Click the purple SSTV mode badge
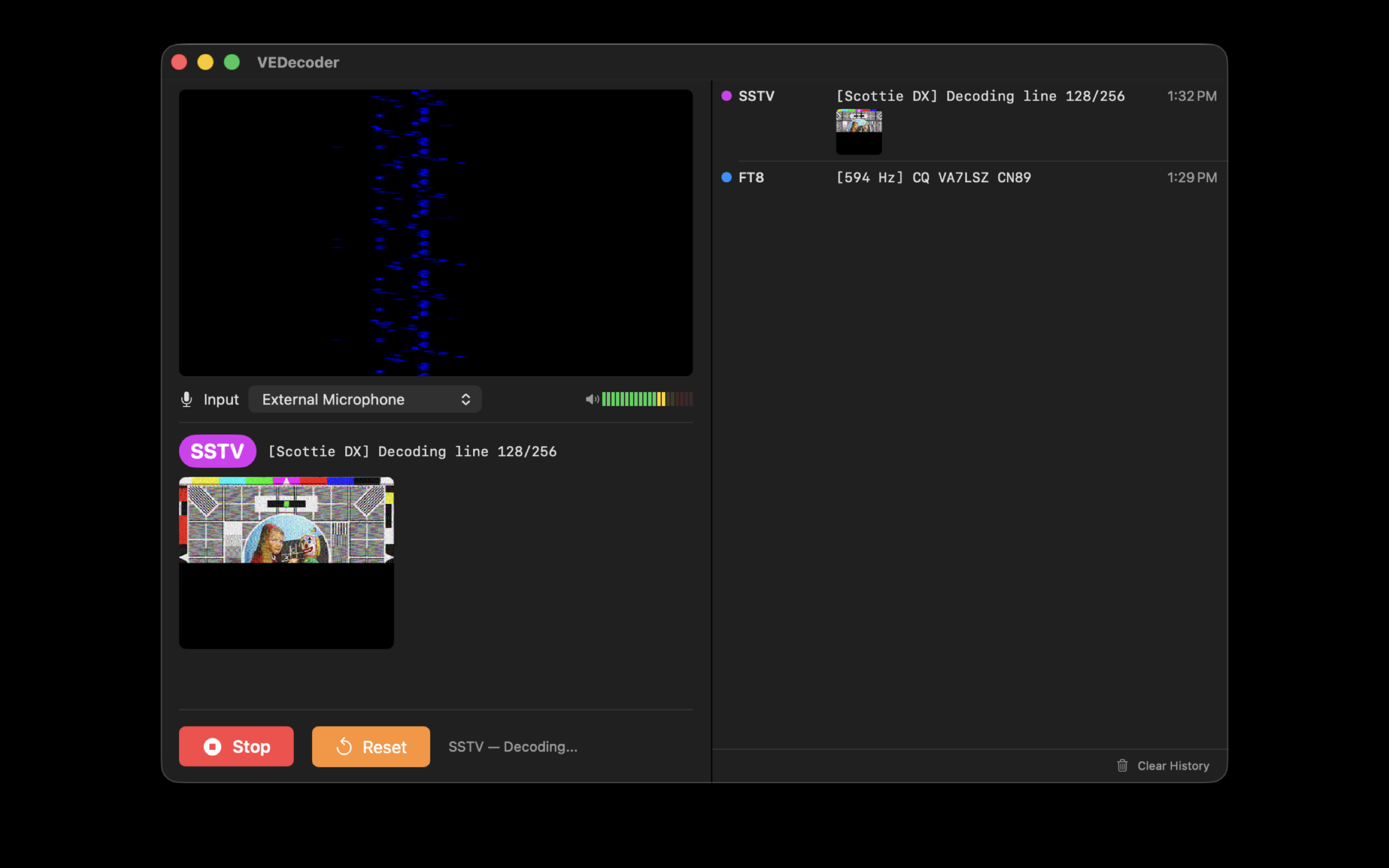 (x=217, y=451)
